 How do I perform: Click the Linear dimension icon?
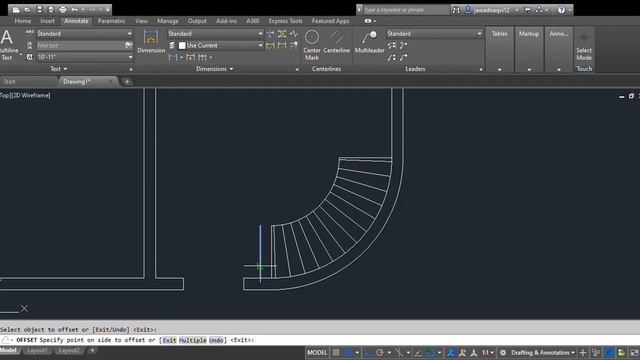173,57
